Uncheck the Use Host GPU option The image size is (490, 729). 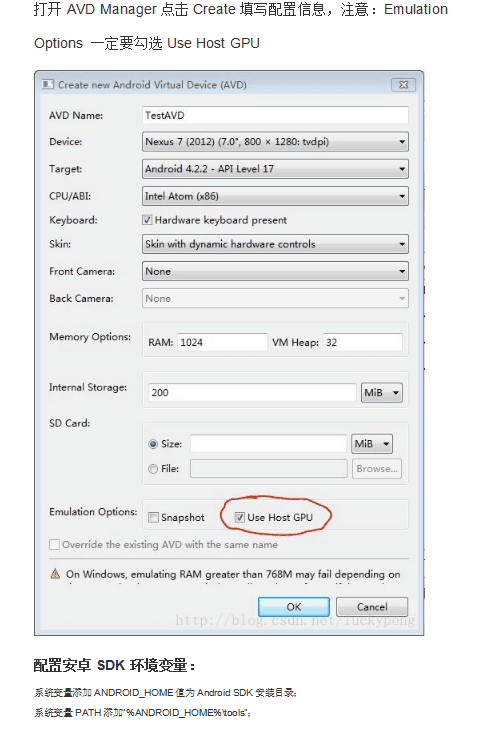(x=239, y=517)
